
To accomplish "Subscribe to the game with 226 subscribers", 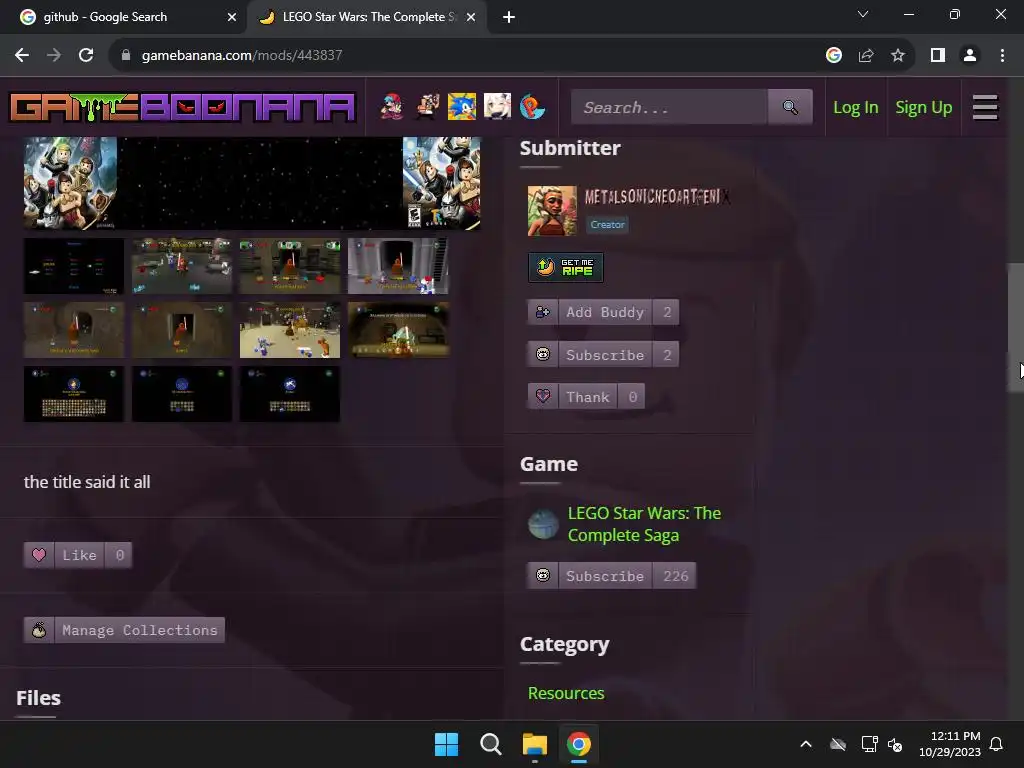I will coord(611,576).
